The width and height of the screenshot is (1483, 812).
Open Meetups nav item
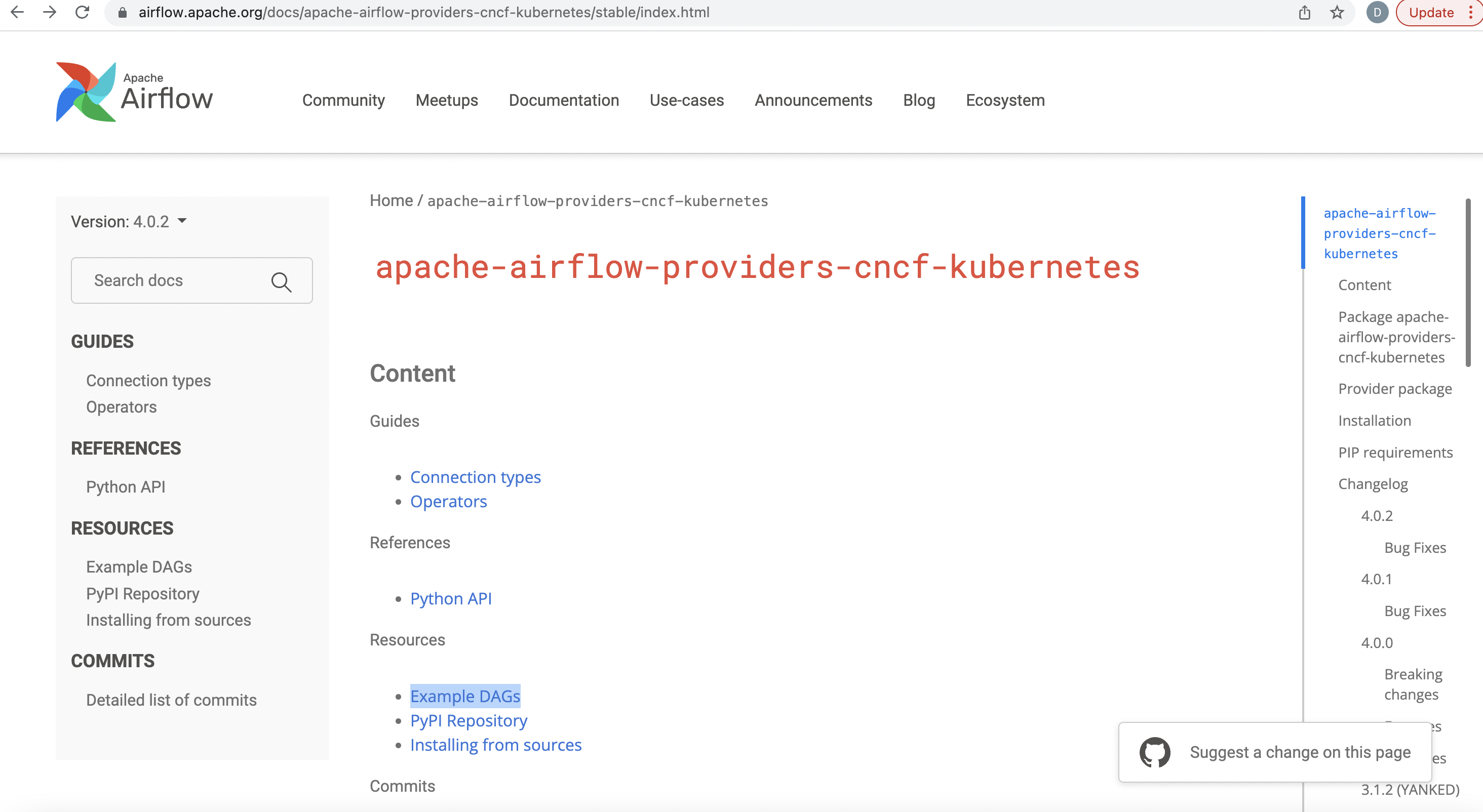pyautogui.click(x=447, y=100)
